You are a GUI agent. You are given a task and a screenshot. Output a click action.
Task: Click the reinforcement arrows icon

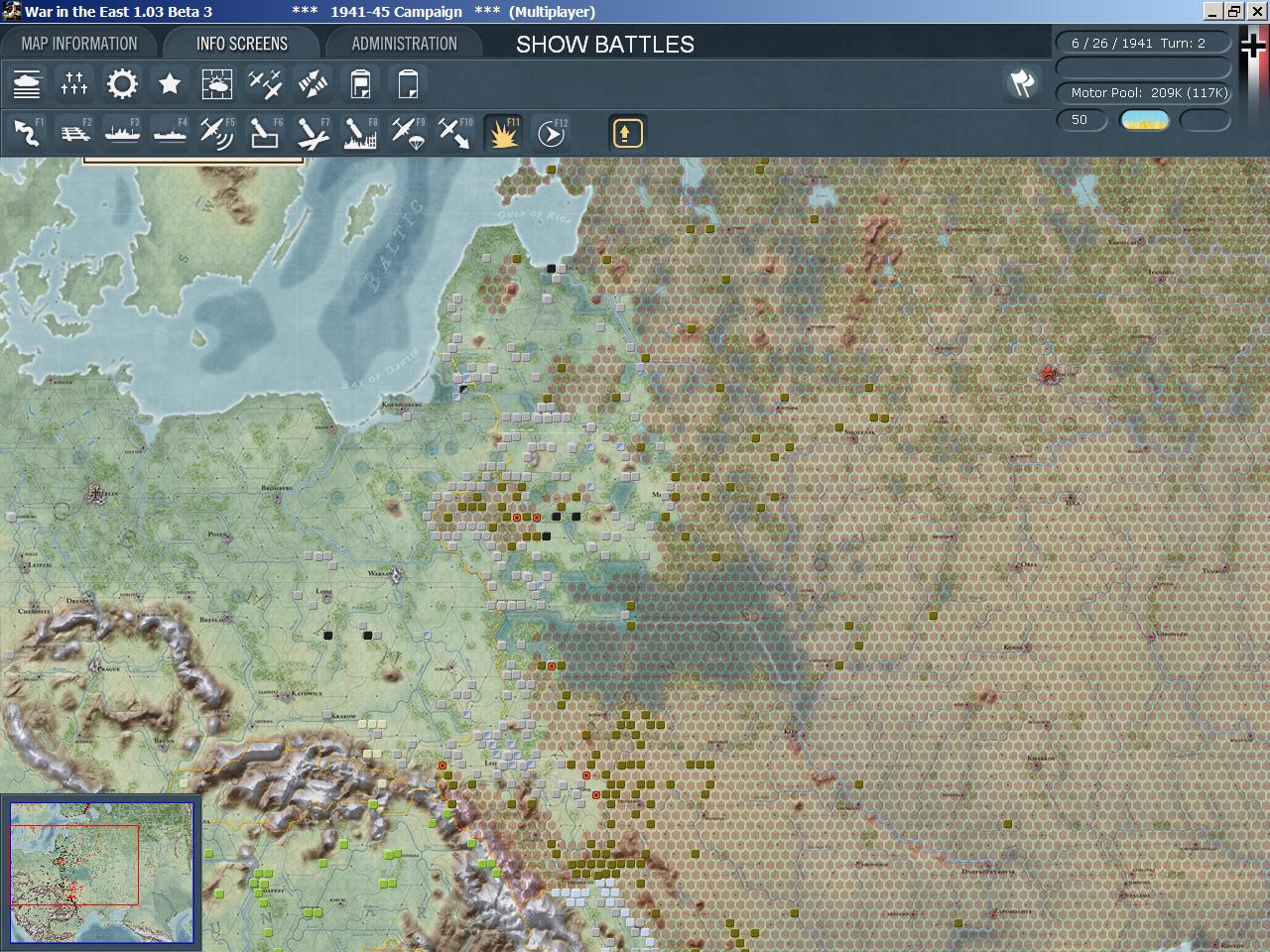313,84
